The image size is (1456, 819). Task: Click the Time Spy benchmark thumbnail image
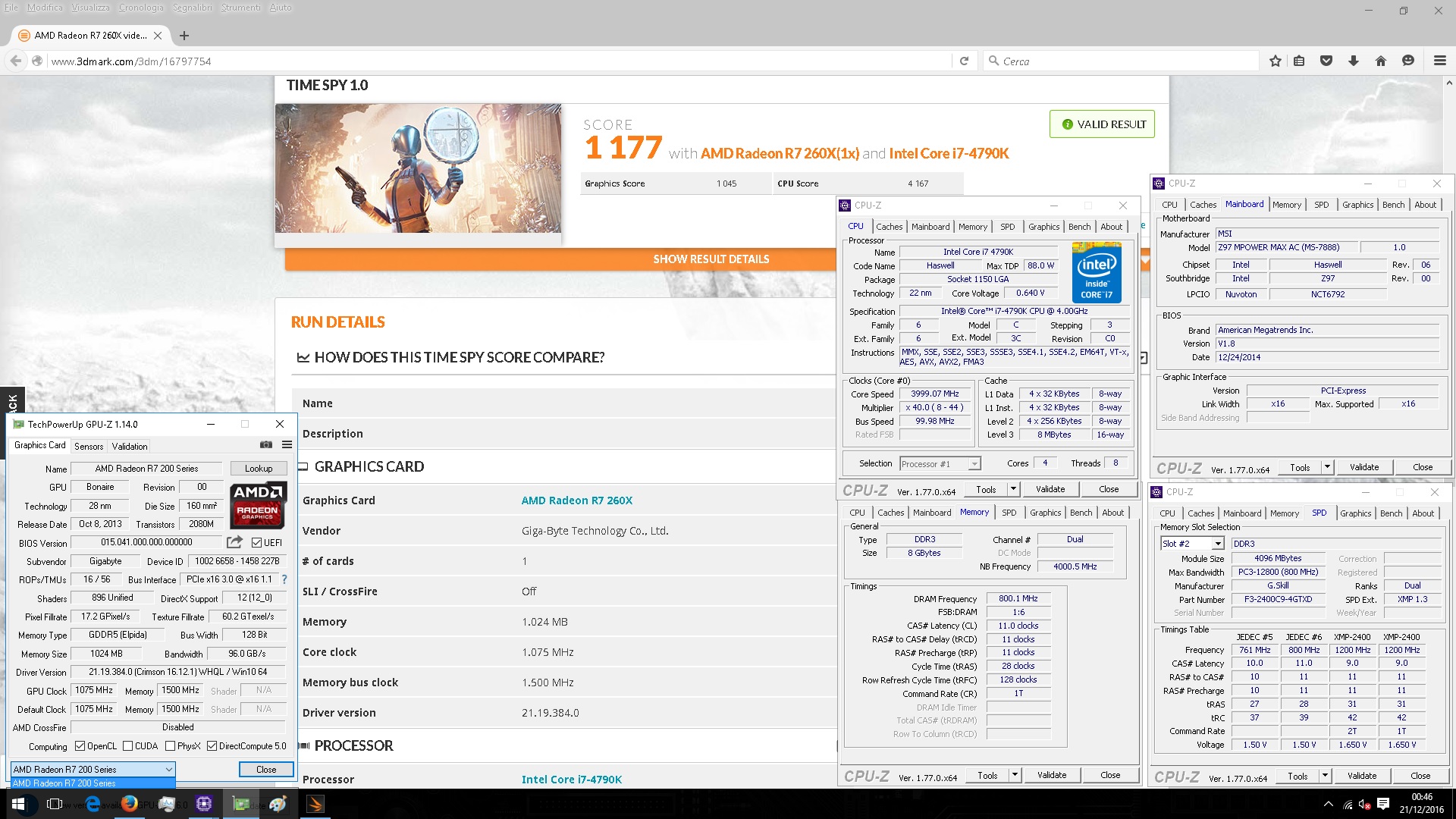419,168
